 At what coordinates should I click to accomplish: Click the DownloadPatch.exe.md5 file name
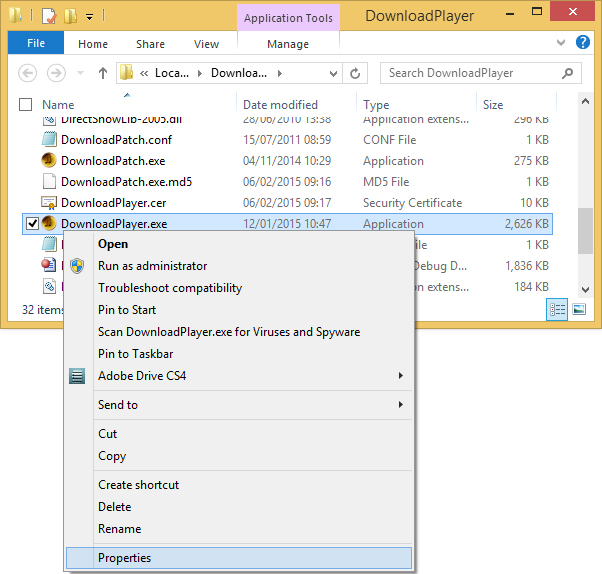tap(126, 182)
